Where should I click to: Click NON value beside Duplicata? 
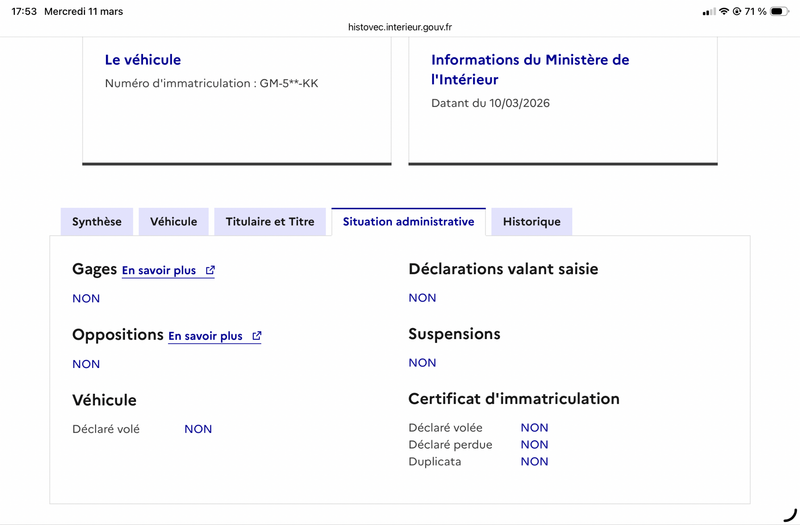pyautogui.click(x=534, y=461)
